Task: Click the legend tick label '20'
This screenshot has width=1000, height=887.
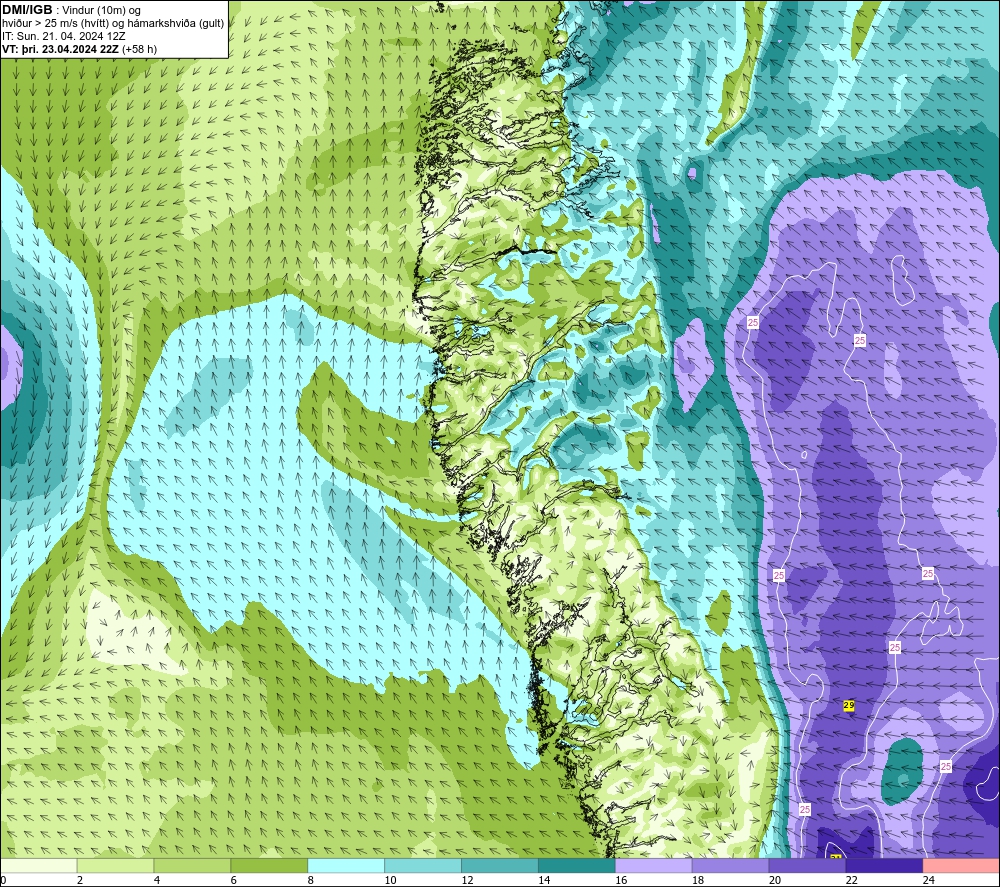Action: coord(775,880)
